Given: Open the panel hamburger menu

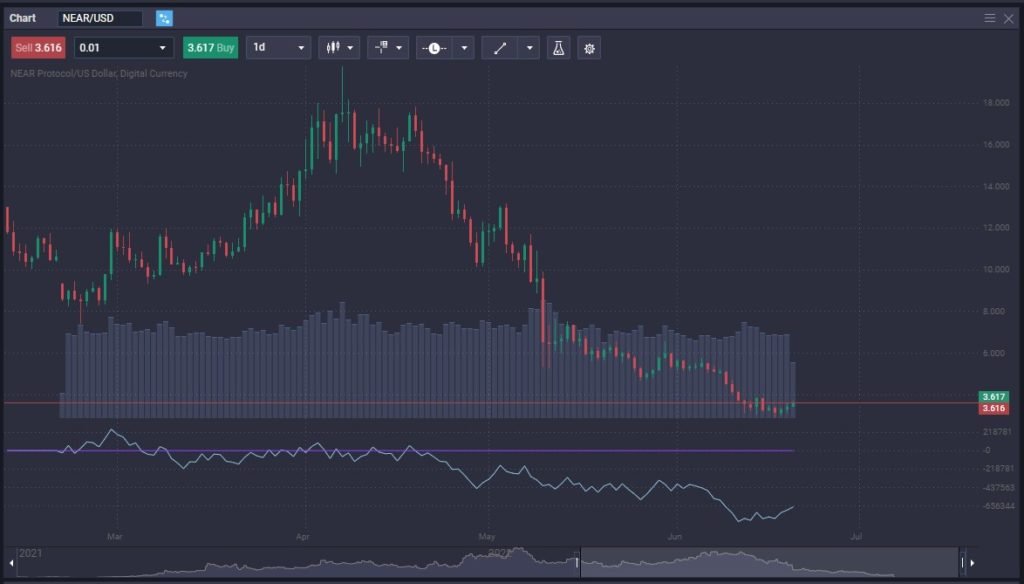Looking at the screenshot, I should (x=990, y=18).
